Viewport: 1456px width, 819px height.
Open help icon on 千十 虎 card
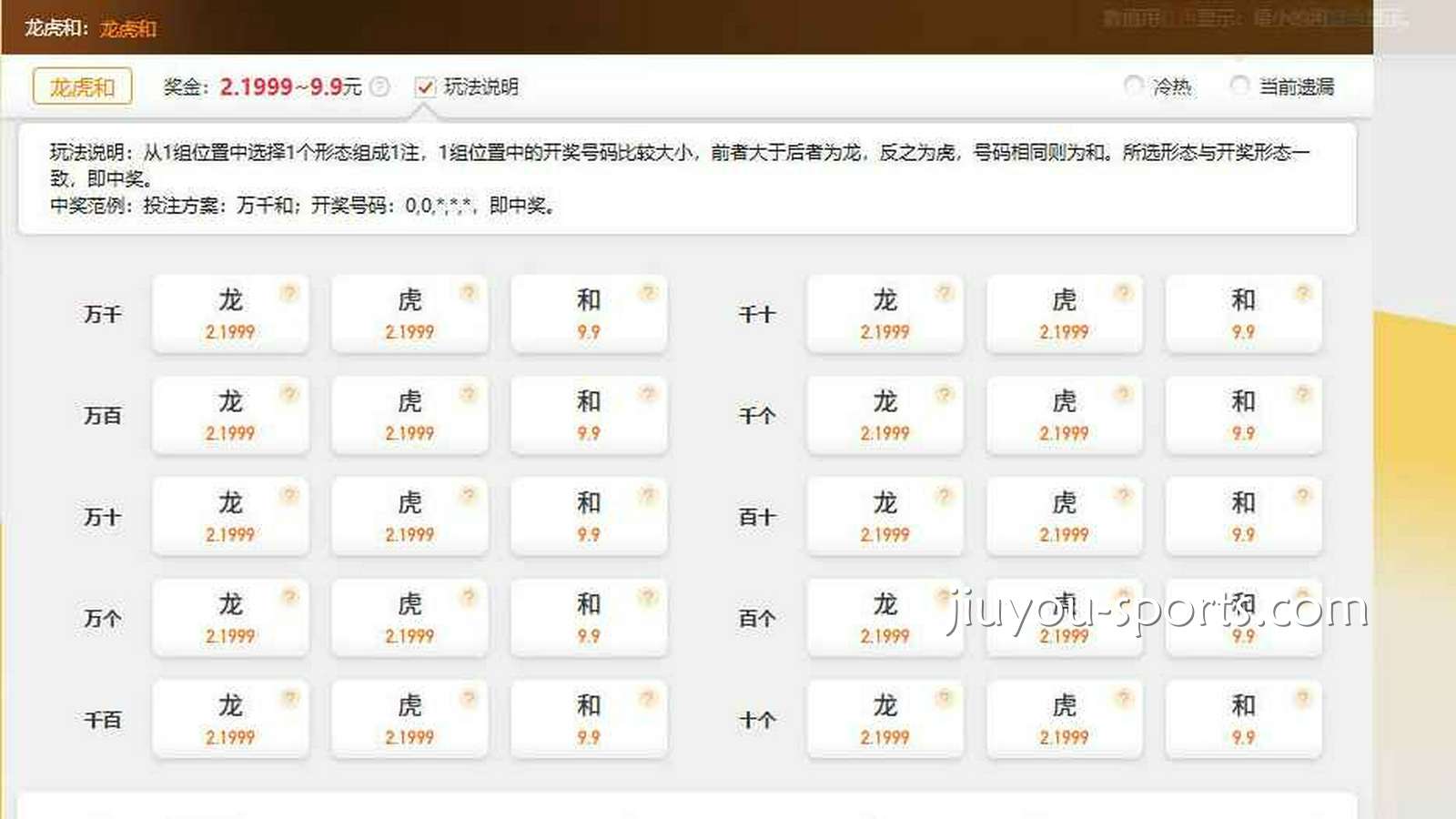click(x=1123, y=292)
